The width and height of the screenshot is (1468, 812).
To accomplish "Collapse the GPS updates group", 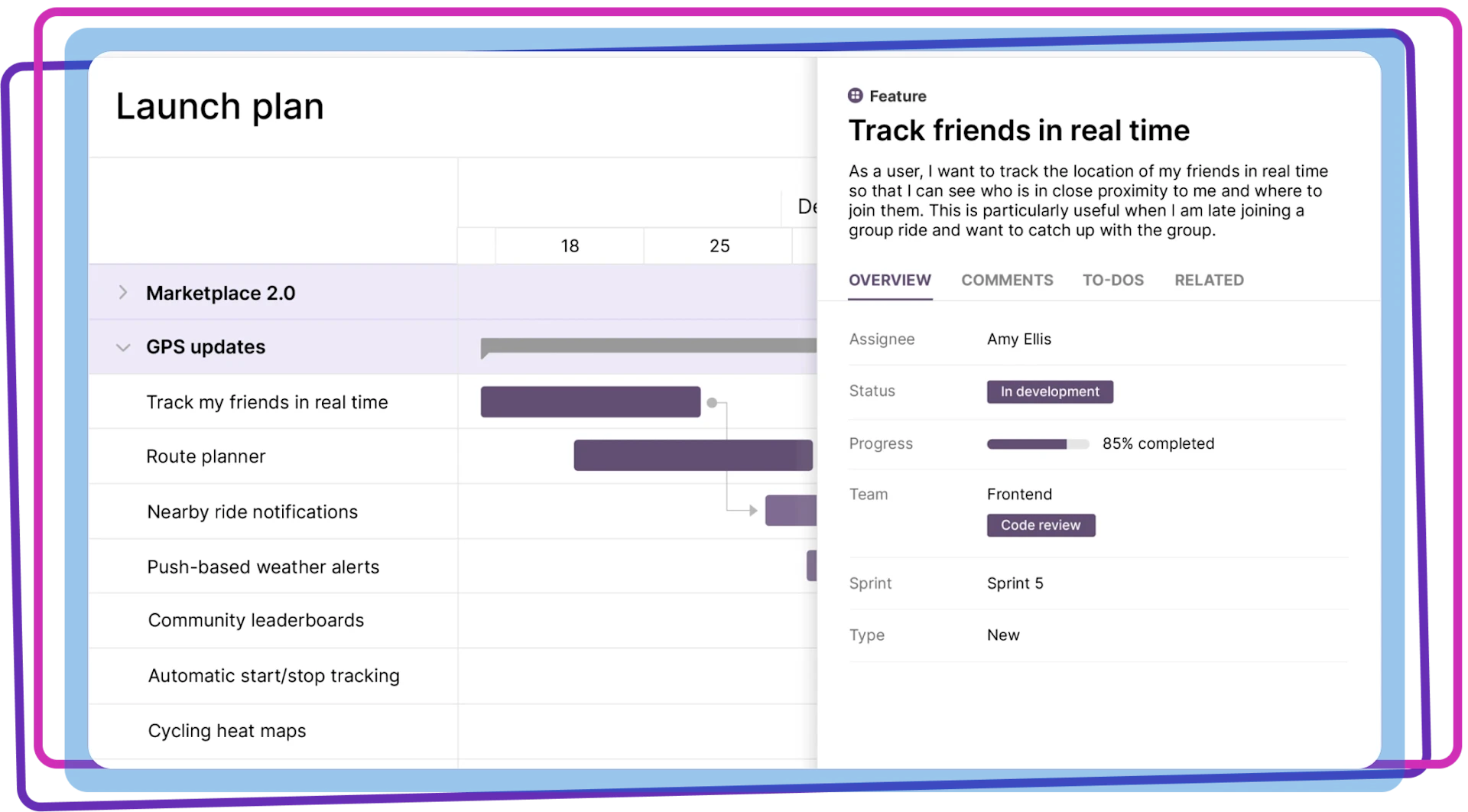I will tap(123, 346).
